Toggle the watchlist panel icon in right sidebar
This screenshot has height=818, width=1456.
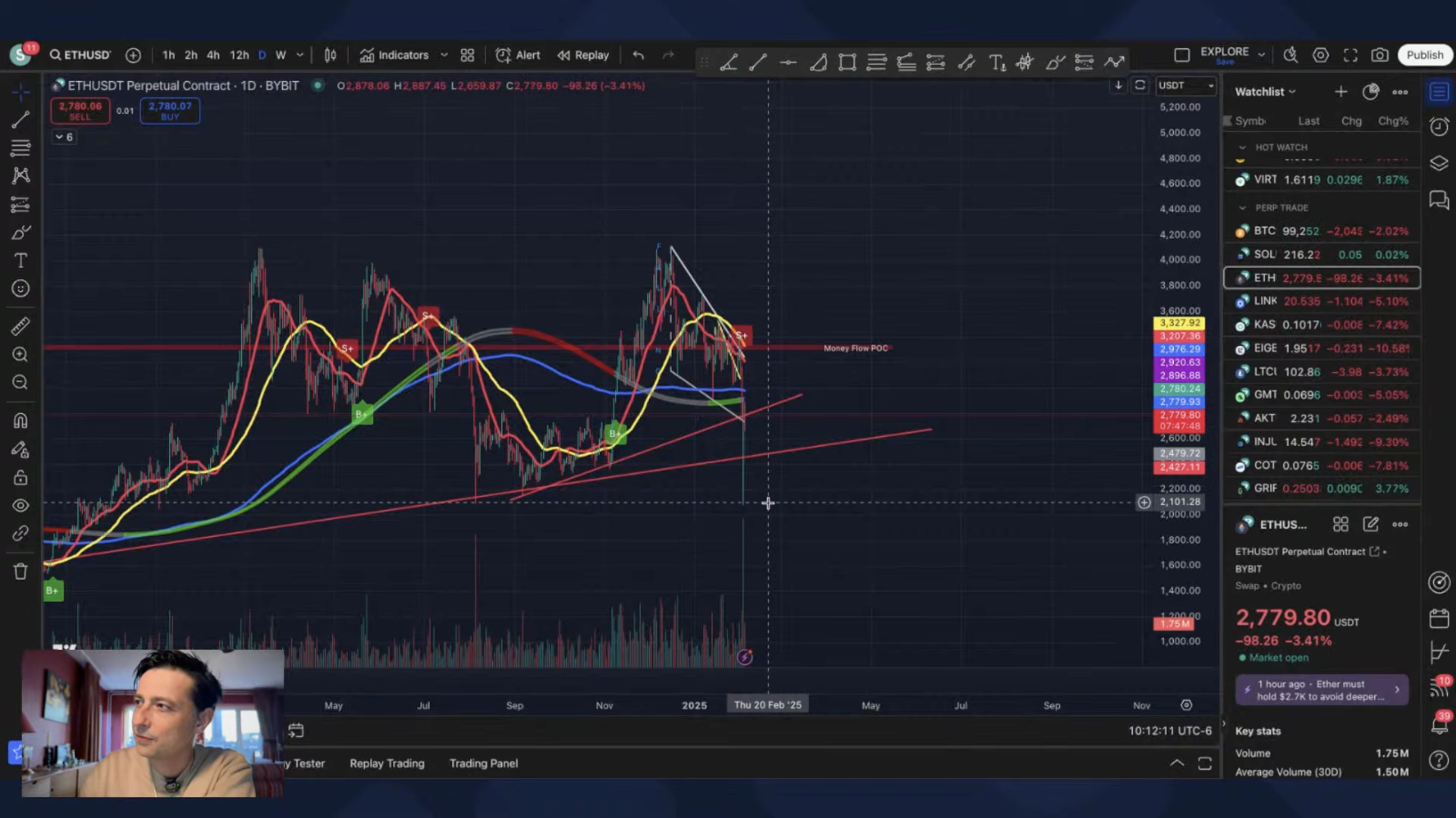click(x=1439, y=91)
